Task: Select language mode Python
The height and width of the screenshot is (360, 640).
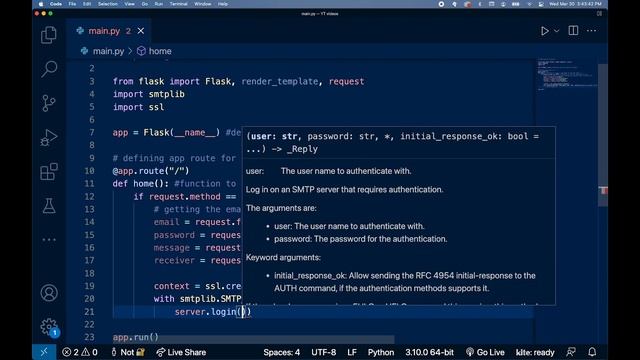Action: 381,352
